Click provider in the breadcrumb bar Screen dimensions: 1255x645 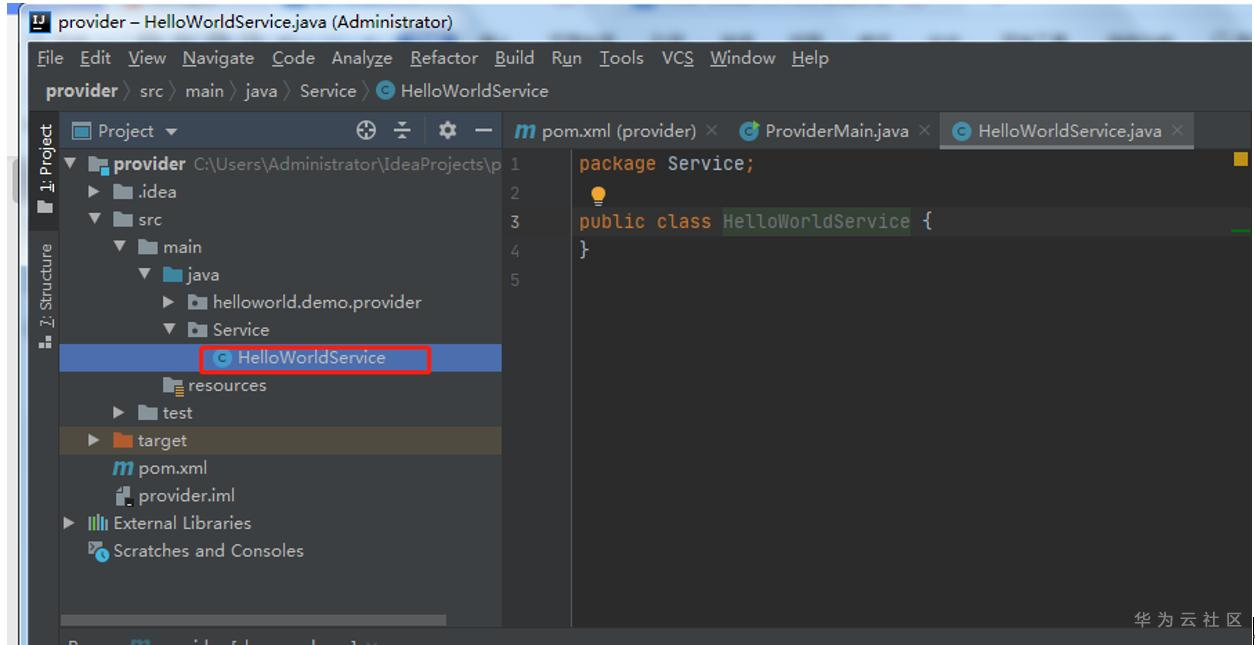click(x=81, y=91)
